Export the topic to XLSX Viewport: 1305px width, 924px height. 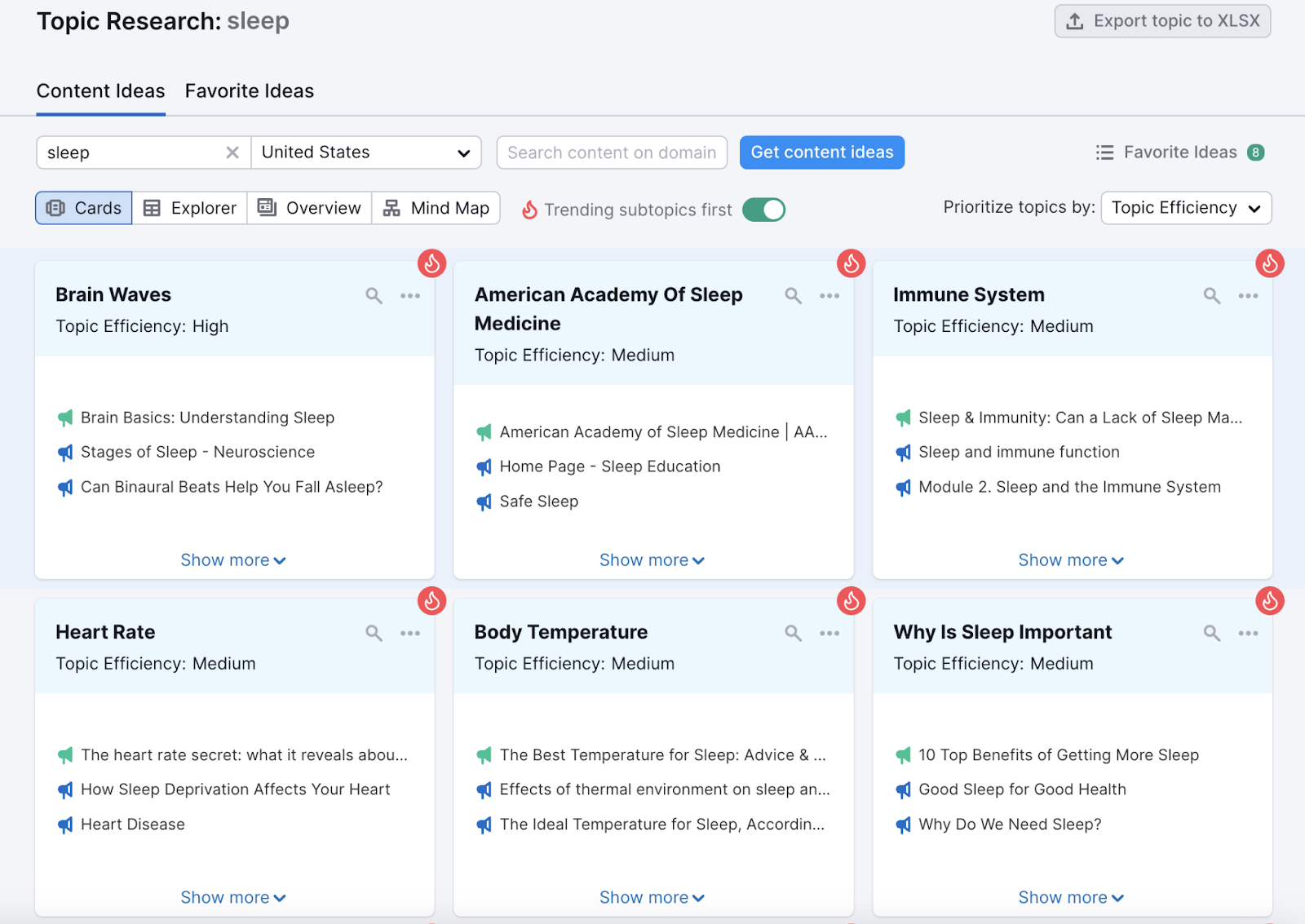click(1161, 20)
